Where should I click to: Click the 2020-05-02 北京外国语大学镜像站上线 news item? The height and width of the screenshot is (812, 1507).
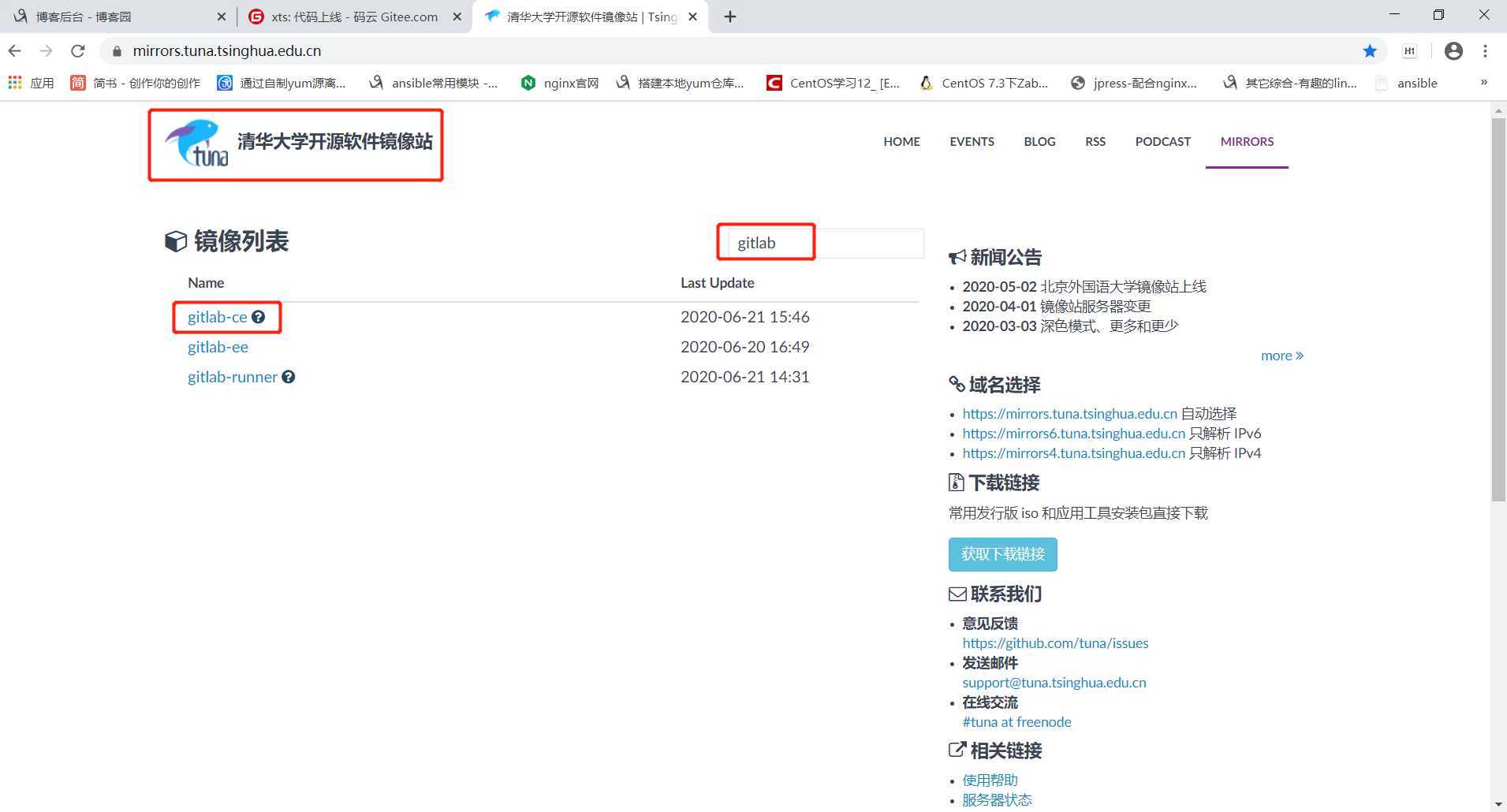coord(1084,287)
